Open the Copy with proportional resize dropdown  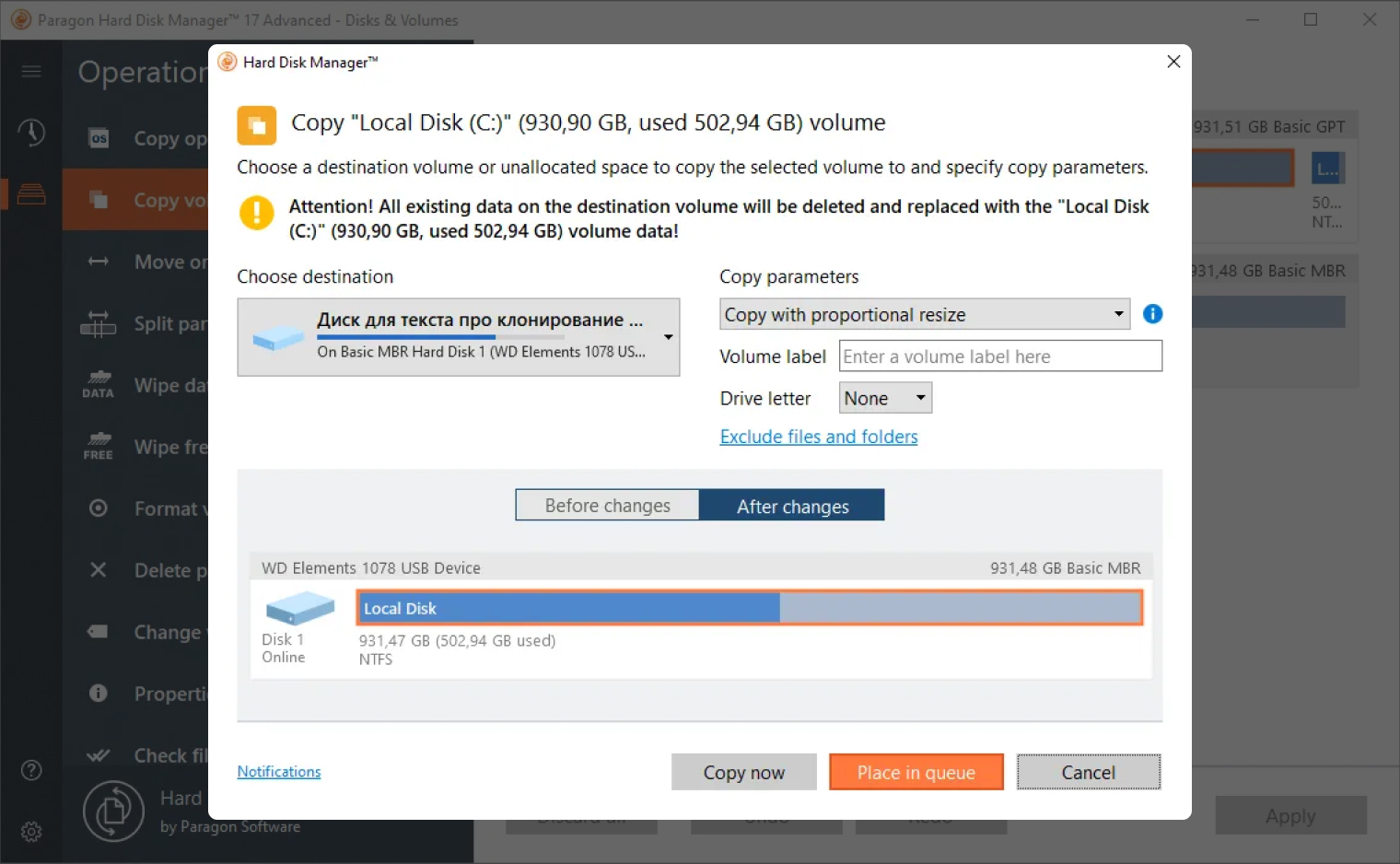tap(925, 314)
